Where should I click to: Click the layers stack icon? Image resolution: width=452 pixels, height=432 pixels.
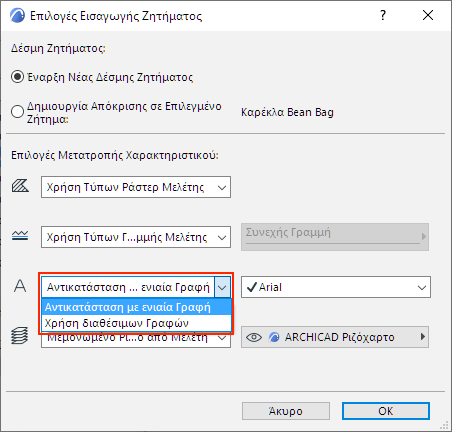20,336
